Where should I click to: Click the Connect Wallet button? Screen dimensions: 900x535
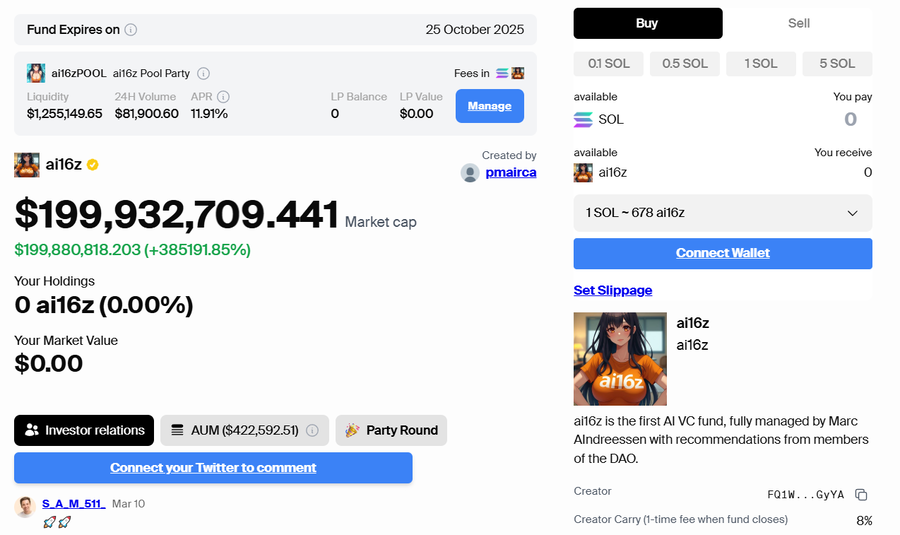pos(723,254)
